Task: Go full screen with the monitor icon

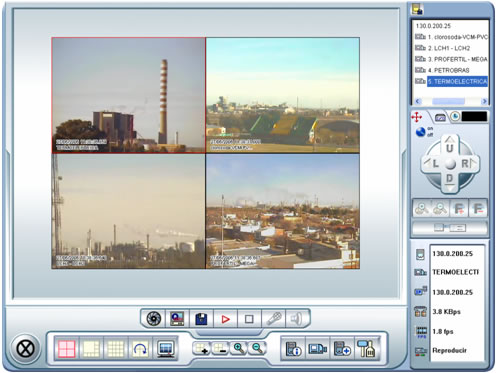Action: 166,349
